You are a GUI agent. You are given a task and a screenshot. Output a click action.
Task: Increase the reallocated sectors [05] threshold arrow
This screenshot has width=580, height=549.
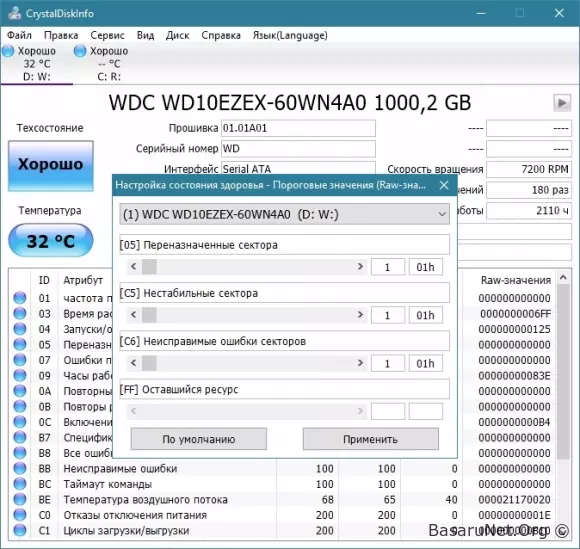pyautogui.click(x=360, y=266)
